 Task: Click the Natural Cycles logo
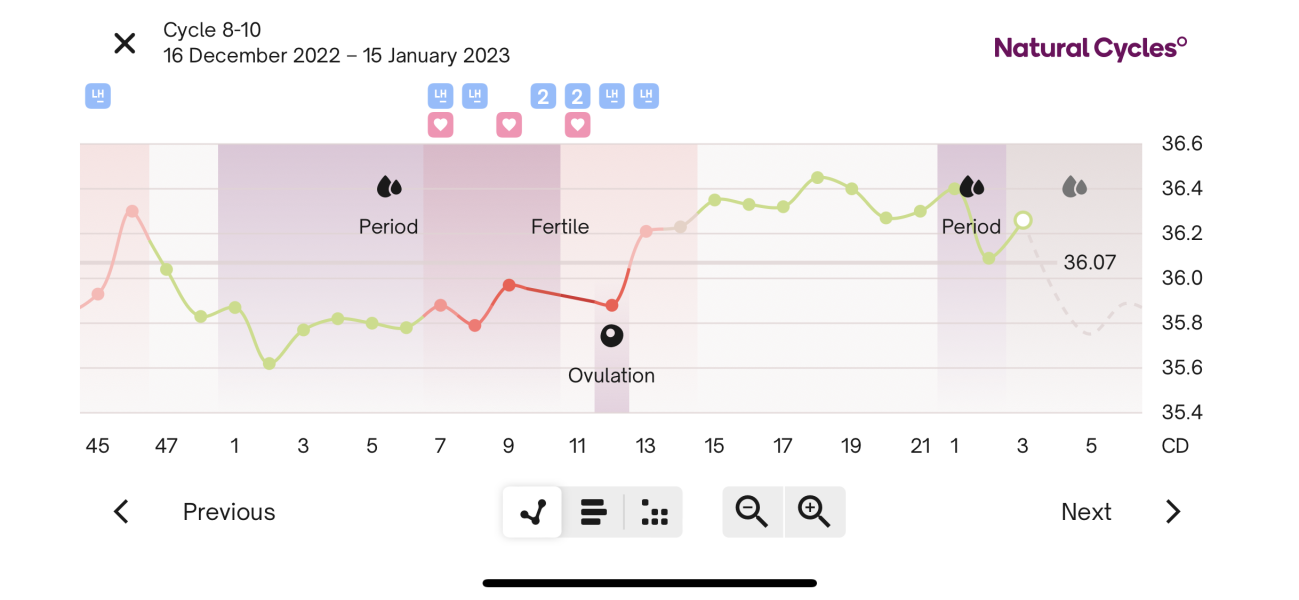[x=1089, y=47]
